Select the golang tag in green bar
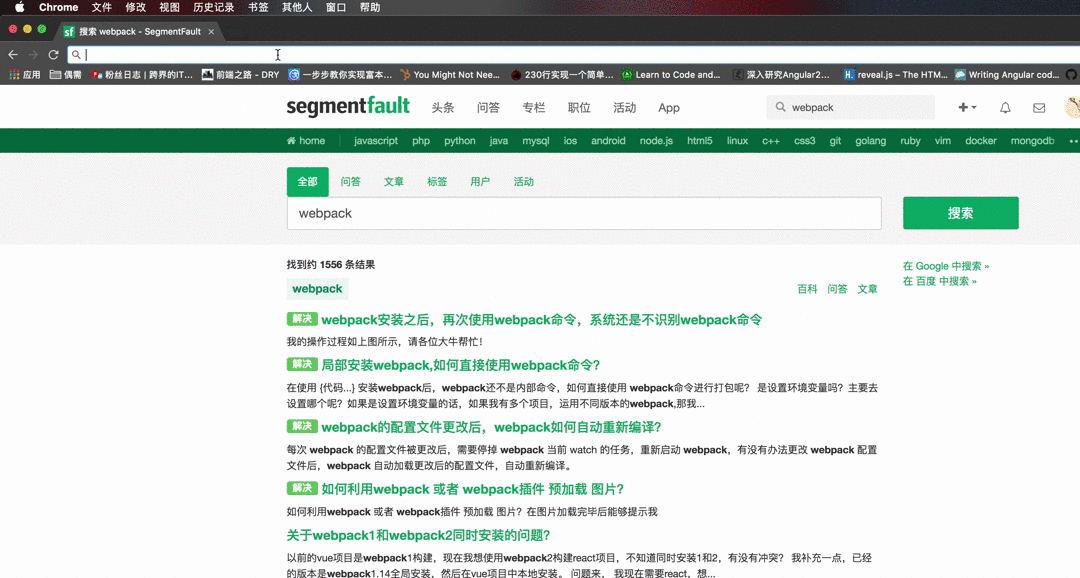This screenshot has width=1080, height=578. (x=871, y=141)
